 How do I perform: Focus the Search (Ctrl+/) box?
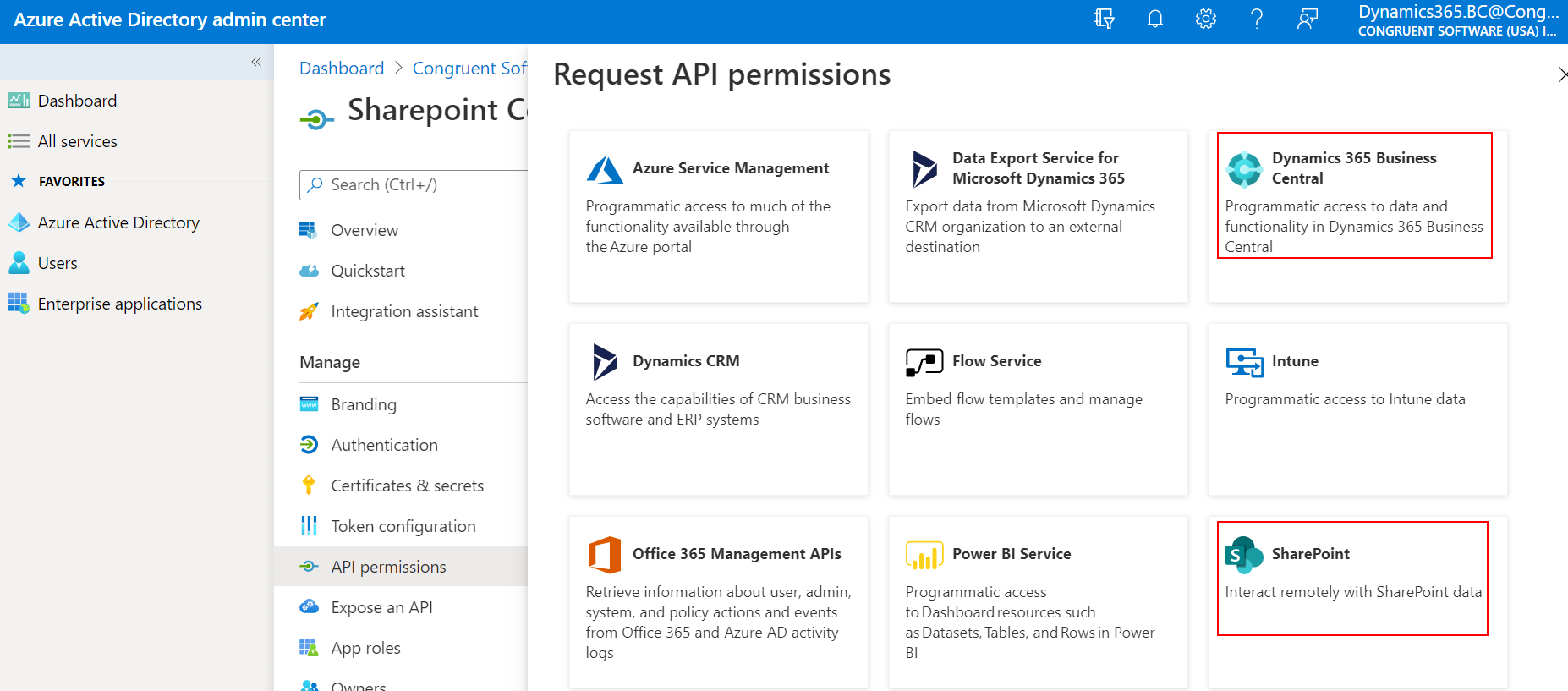(x=414, y=185)
